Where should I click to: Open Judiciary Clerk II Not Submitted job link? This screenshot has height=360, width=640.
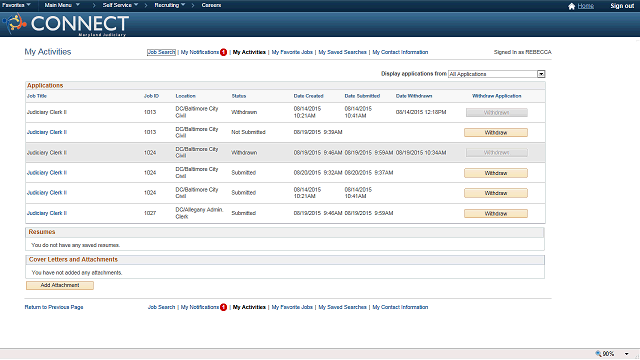[47, 132]
